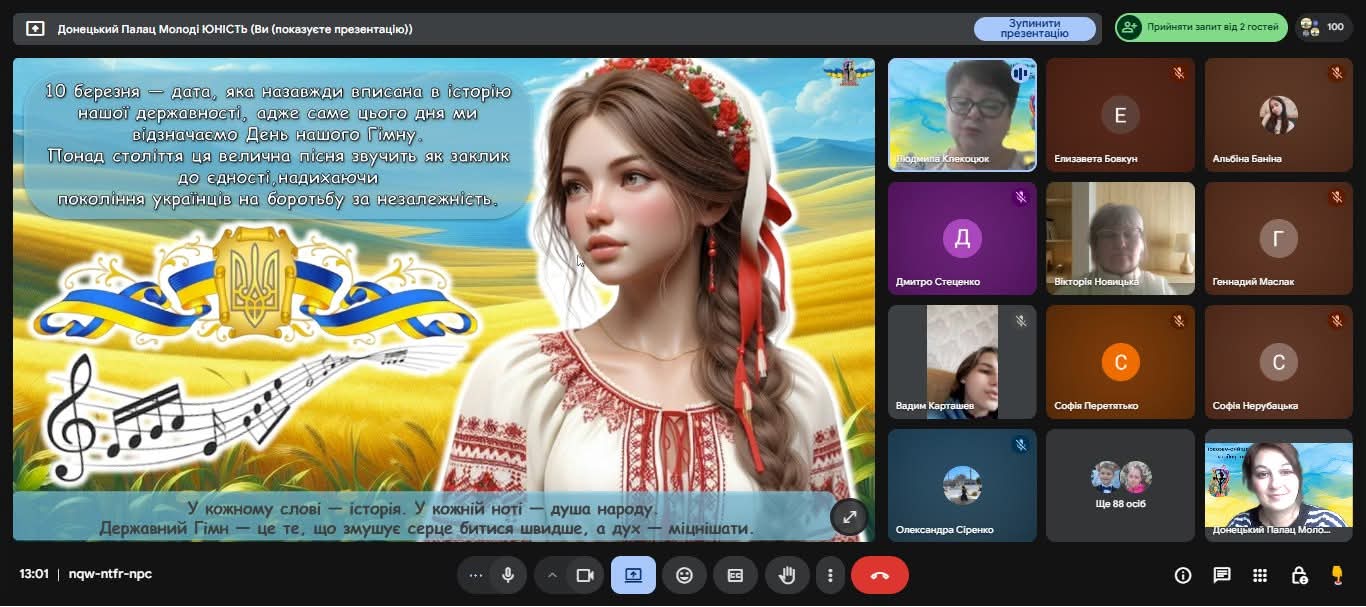Click the present screen icon
This screenshot has height=607, width=1366.
tap(633, 575)
